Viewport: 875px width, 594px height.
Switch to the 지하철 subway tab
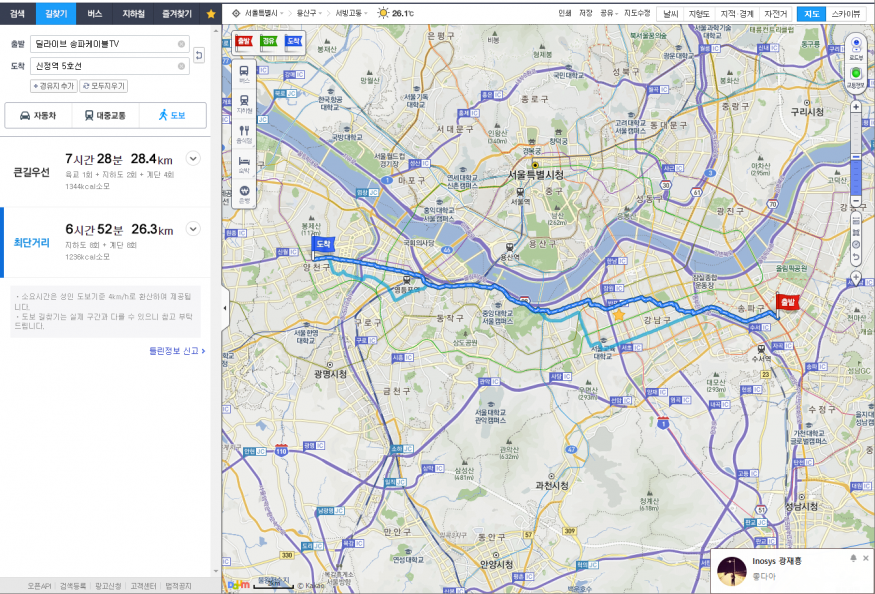click(x=133, y=13)
